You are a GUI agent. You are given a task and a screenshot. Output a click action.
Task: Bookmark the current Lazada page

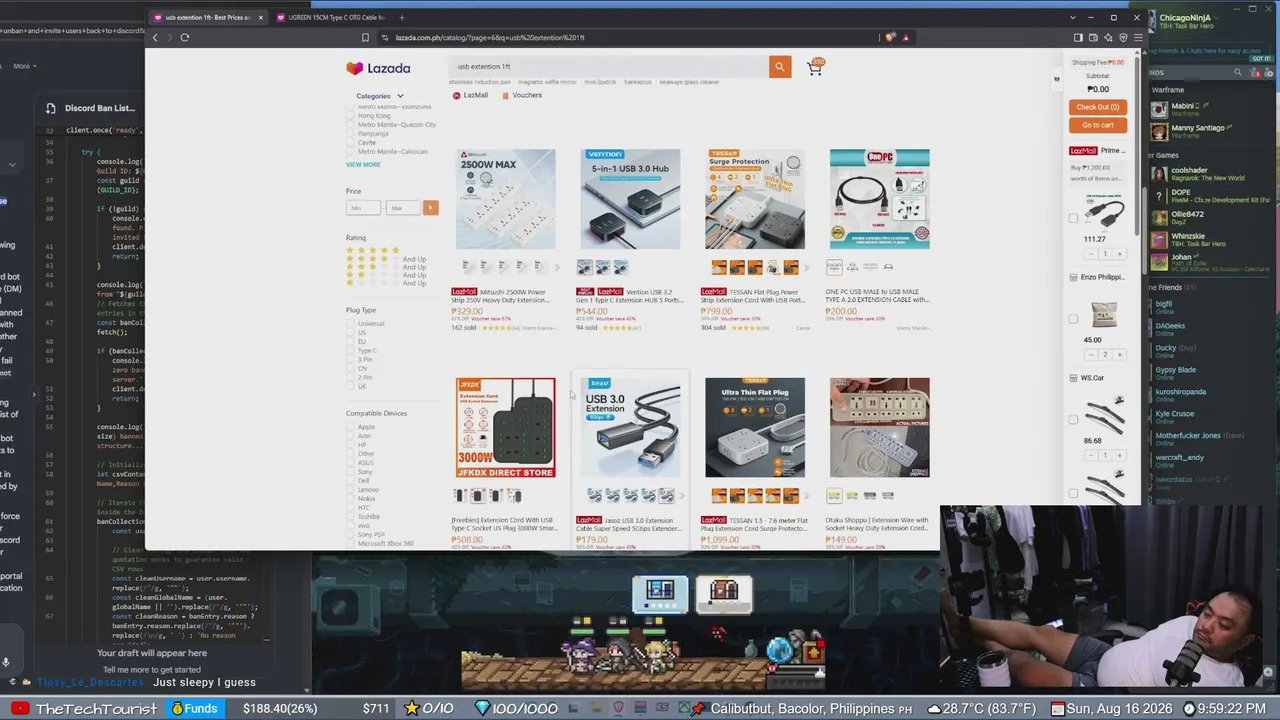point(365,37)
